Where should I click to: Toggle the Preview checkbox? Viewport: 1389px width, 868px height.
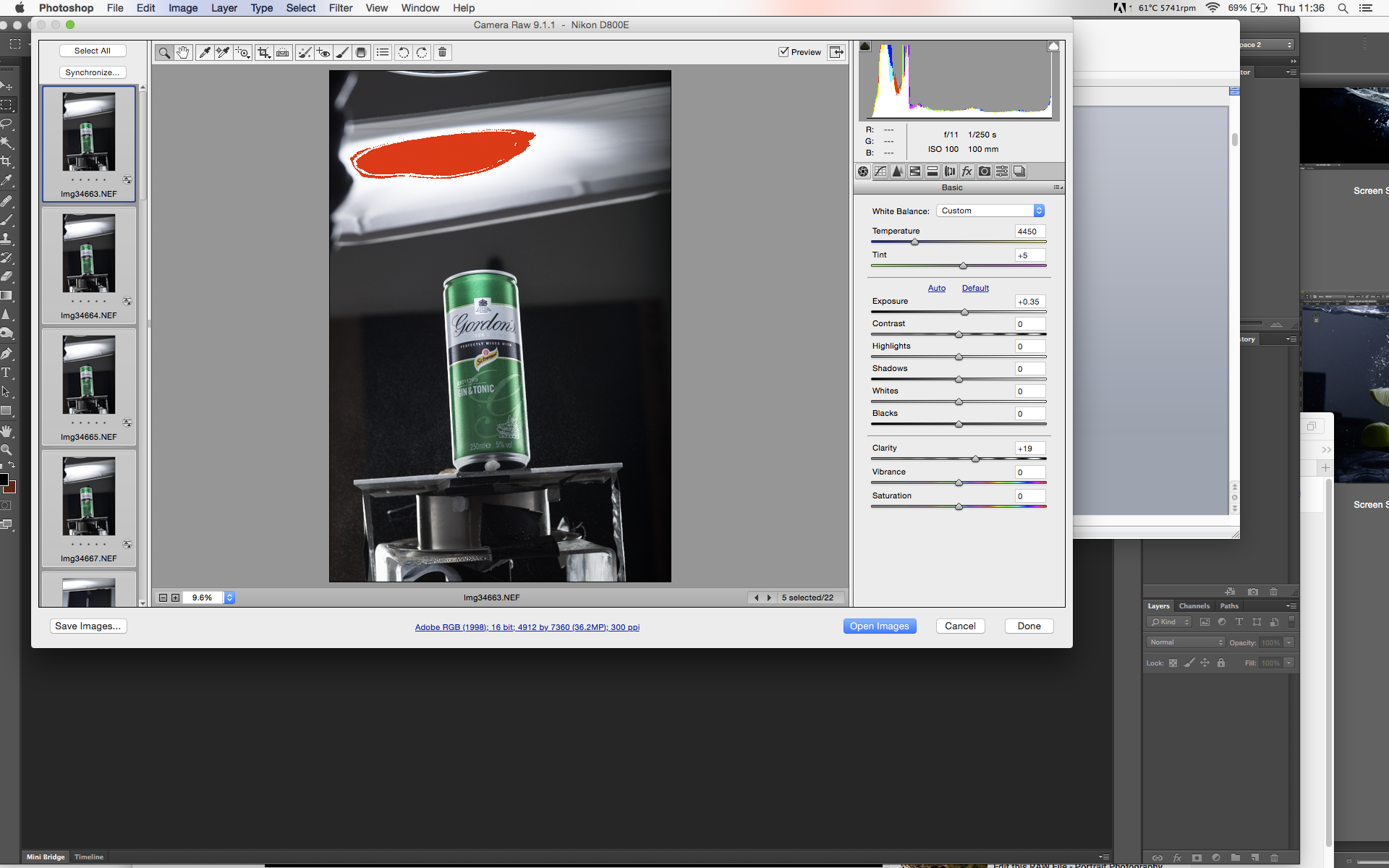pos(783,52)
